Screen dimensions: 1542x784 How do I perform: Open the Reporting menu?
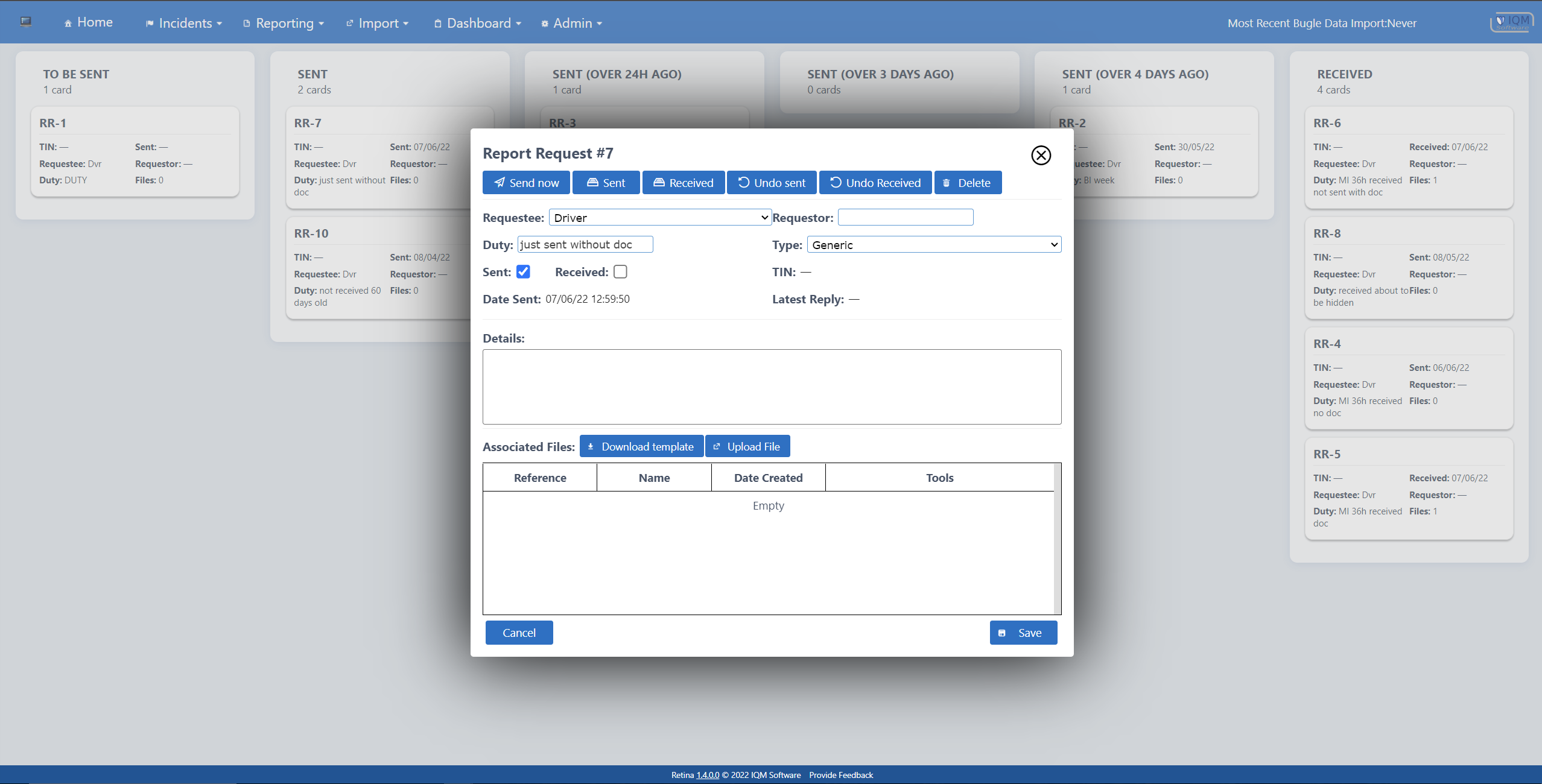(284, 23)
